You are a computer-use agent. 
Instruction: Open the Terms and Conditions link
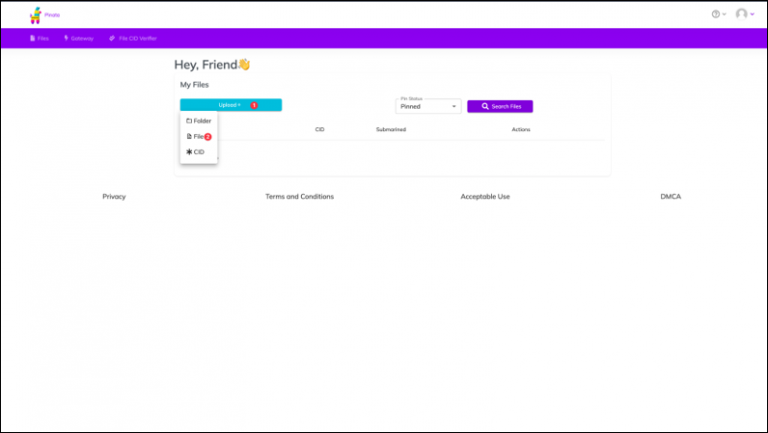coord(299,196)
